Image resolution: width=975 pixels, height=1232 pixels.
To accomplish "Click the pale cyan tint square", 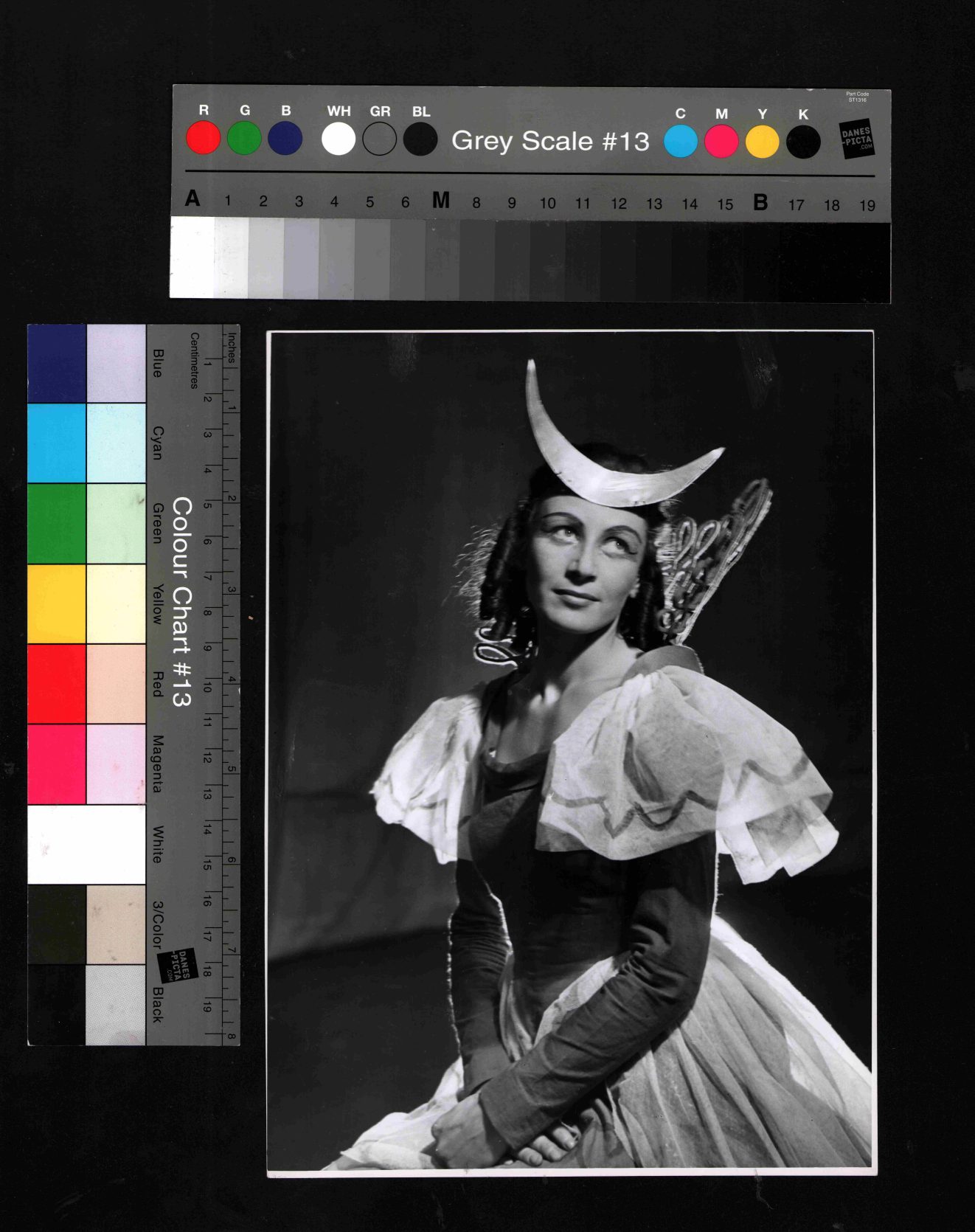I will (116, 443).
